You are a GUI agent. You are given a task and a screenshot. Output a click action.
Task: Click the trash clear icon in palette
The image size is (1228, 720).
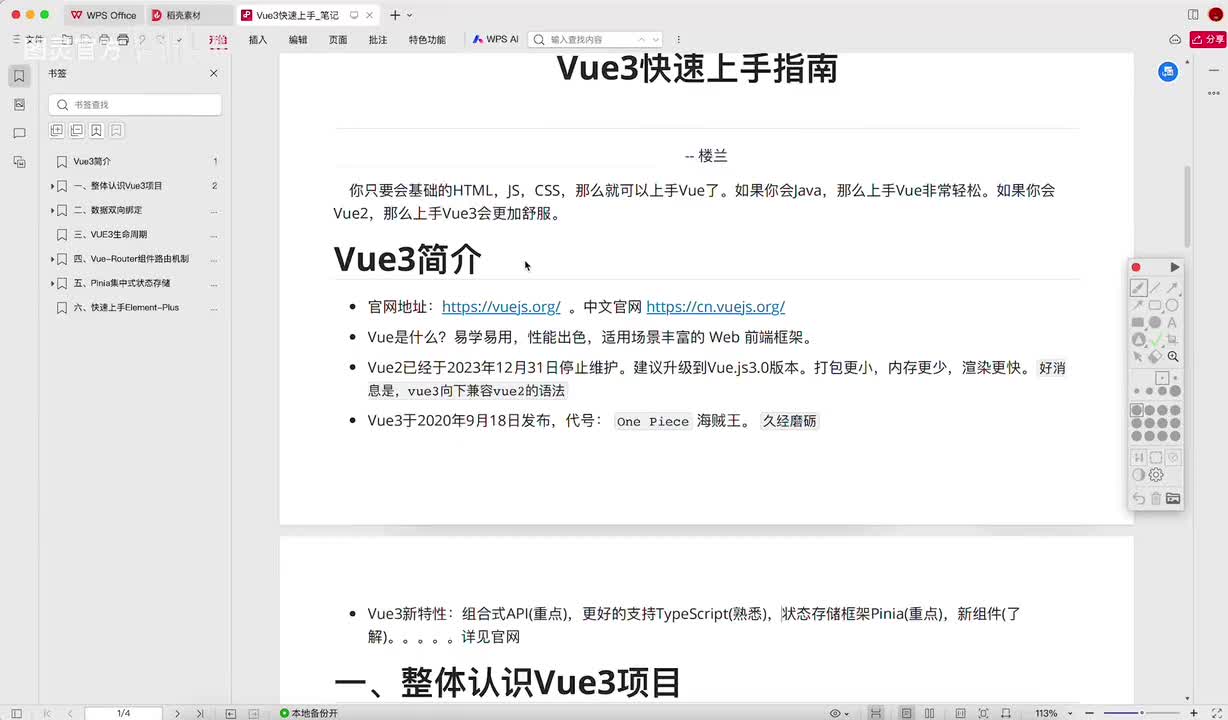[x=1156, y=498]
